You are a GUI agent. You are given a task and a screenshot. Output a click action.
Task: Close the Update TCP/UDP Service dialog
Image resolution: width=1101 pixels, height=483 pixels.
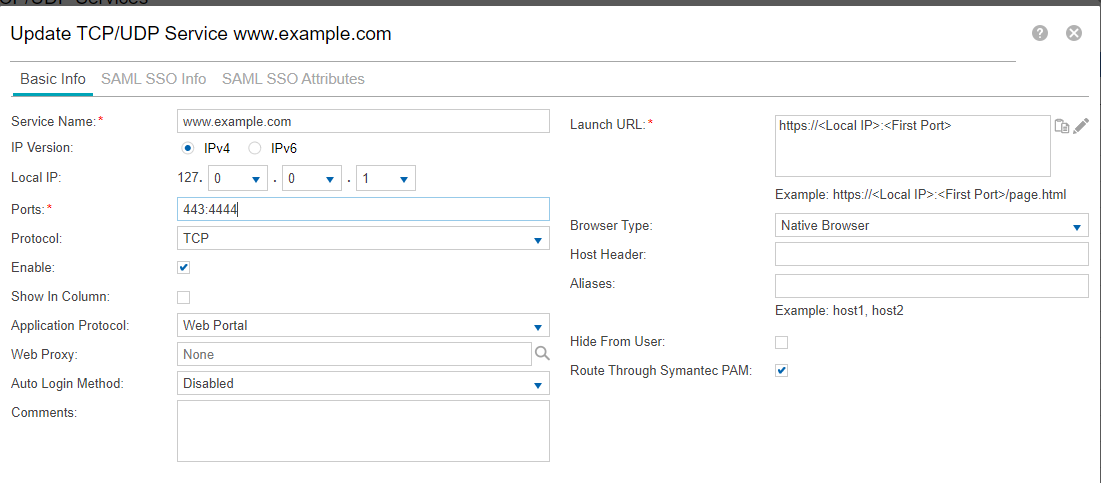[1074, 33]
